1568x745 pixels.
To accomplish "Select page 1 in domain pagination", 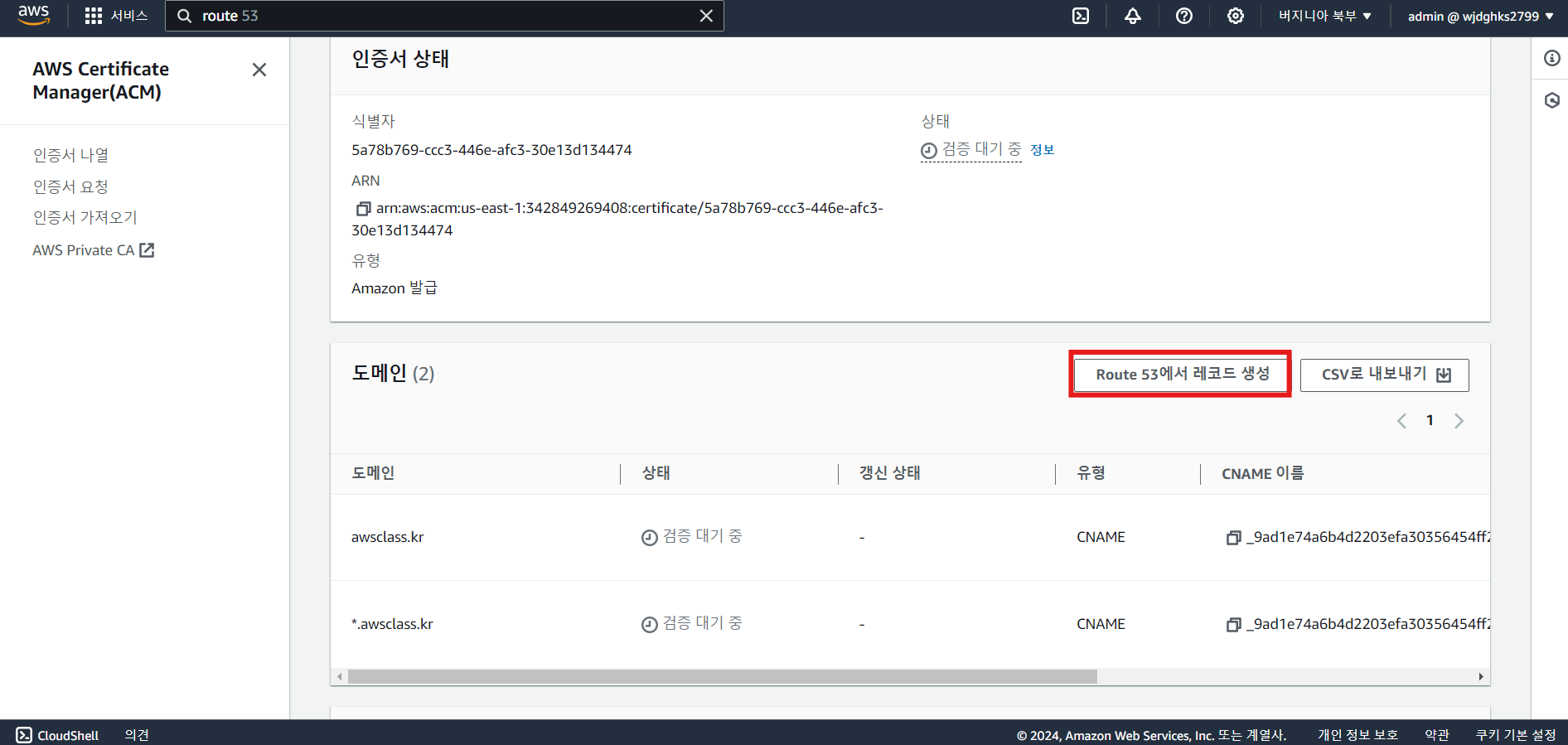I will tap(1430, 420).
